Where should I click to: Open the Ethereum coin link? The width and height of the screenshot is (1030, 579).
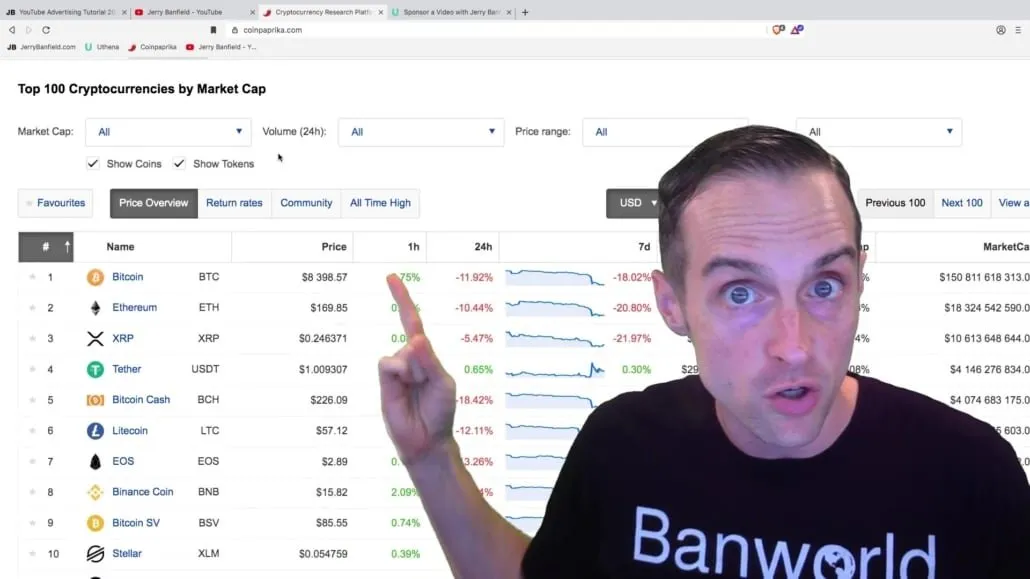click(135, 308)
